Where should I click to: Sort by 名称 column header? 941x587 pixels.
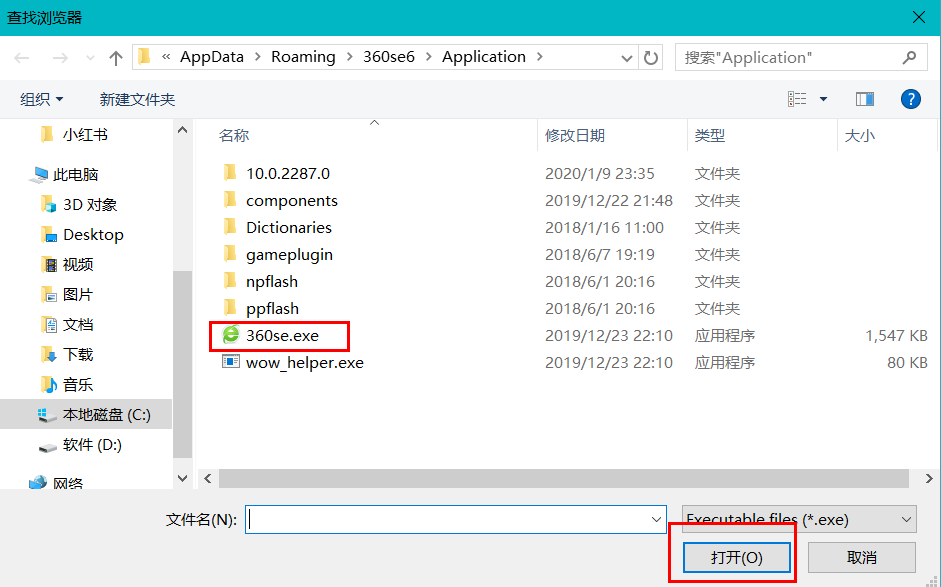tap(233, 136)
